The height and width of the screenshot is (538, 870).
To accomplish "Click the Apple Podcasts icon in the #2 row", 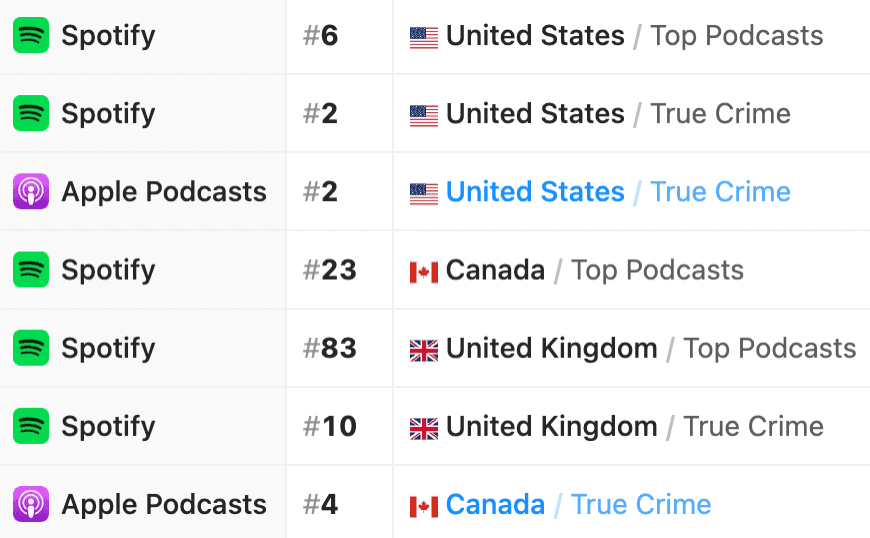I will tap(31, 192).
